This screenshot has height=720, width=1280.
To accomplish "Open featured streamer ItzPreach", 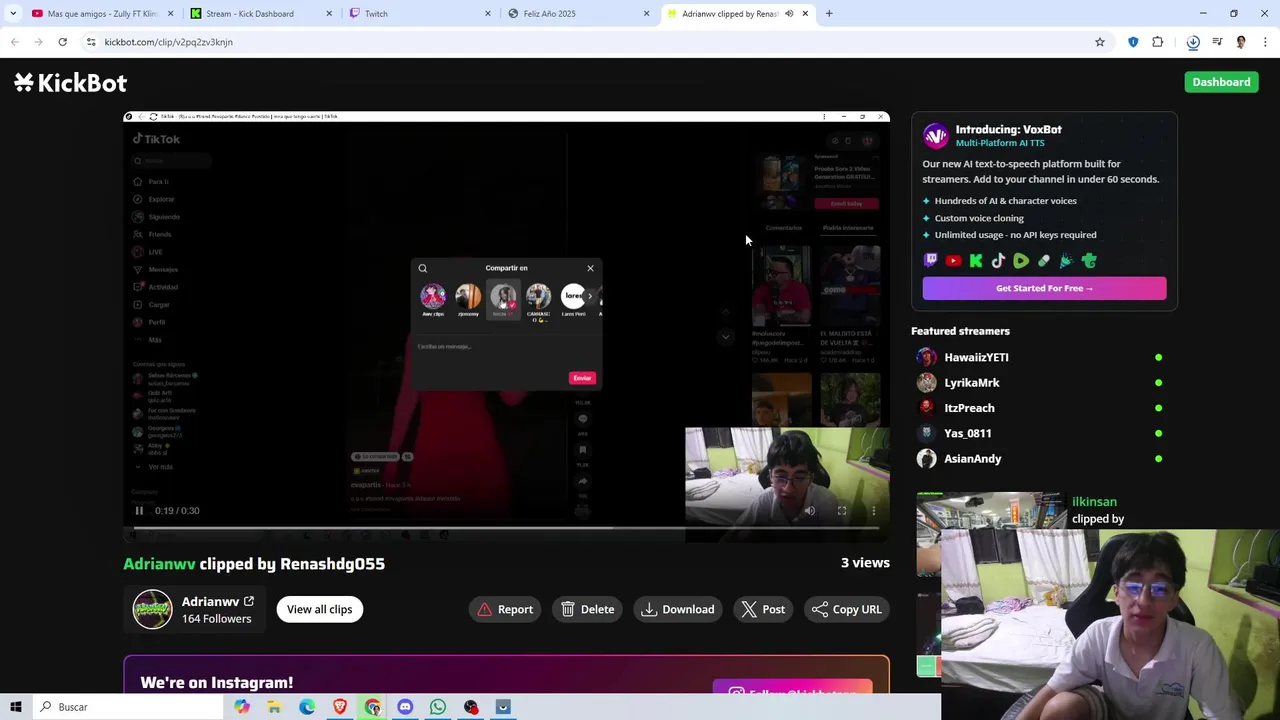I will click(x=969, y=408).
